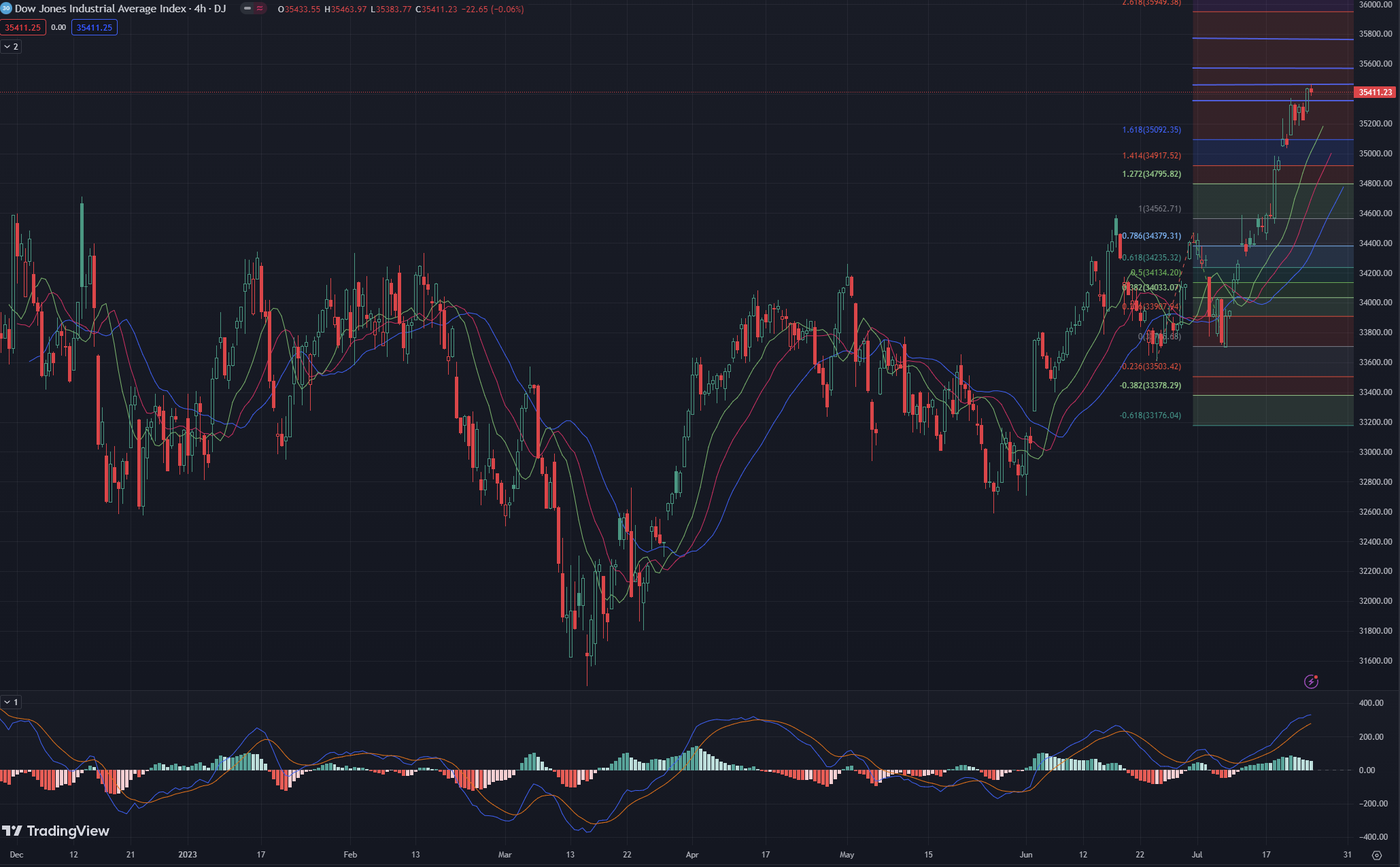Screen dimensions: 1400x867
Task: Click the 31600.00 price scale label
Action: coord(1375,661)
